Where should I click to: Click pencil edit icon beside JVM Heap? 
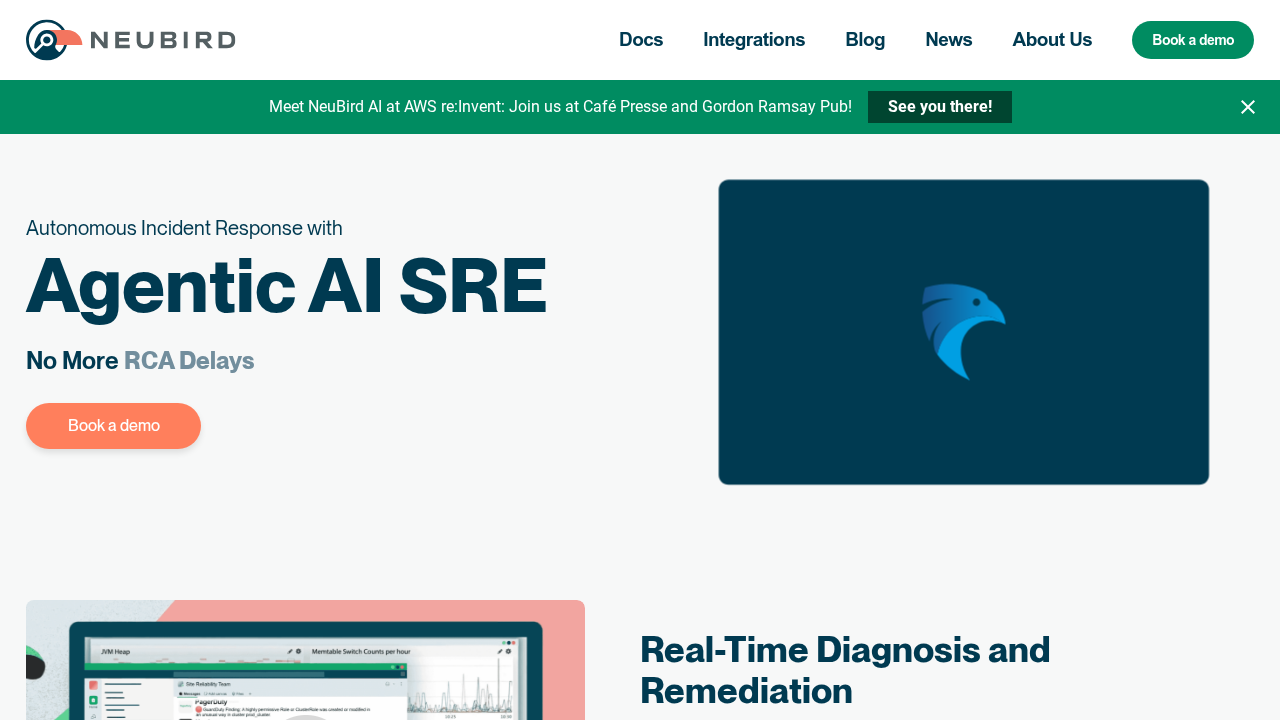(x=289, y=651)
